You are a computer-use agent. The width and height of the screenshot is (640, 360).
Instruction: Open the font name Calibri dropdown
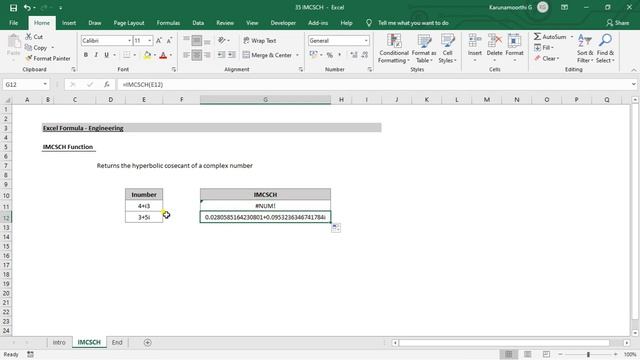[129, 40]
